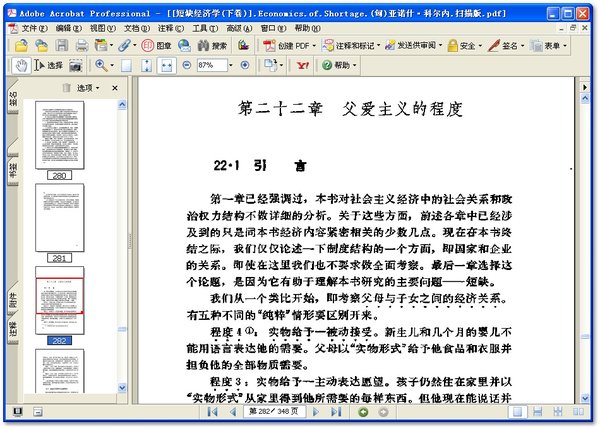600x429 pixels.
Task: Close the pages navigation panel
Action: 115,88
